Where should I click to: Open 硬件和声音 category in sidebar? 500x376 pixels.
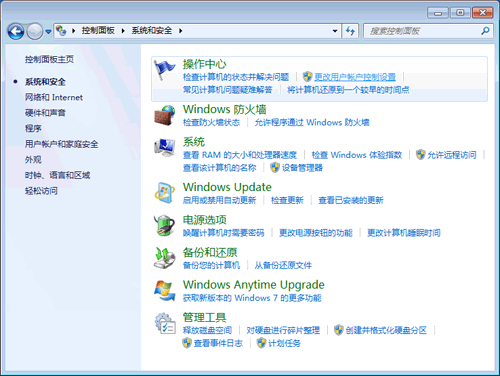click(x=45, y=113)
